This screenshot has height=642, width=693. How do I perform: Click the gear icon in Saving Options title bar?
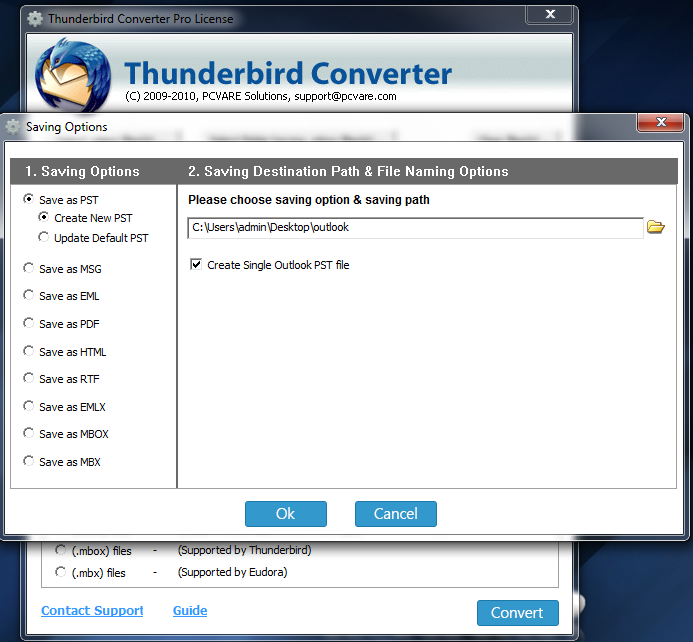click(x=13, y=127)
